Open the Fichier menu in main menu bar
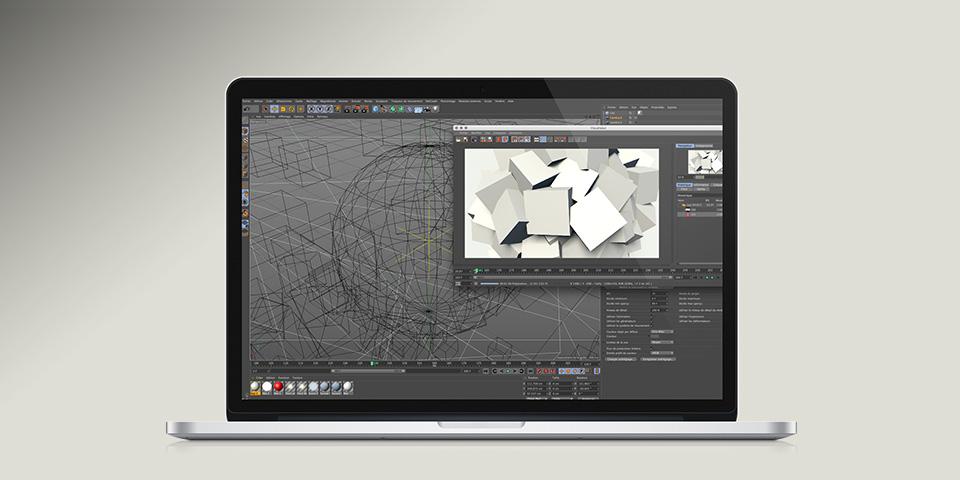The height and width of the screenshot is (480, 960). (x=247, y=101)
